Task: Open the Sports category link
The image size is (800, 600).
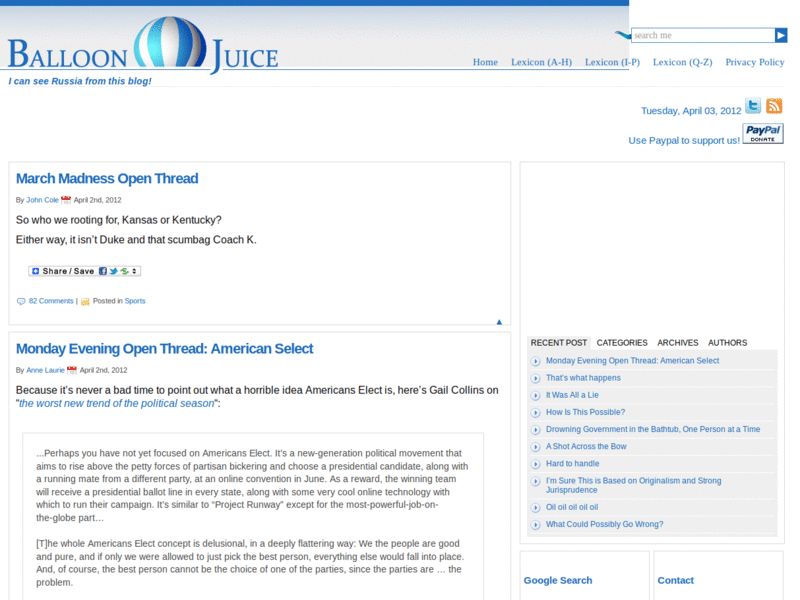Action: point(135,301)
